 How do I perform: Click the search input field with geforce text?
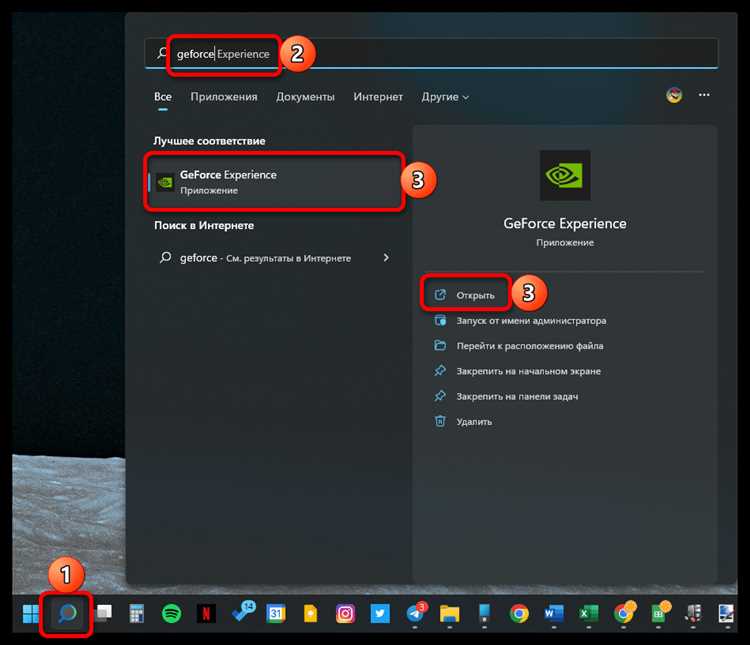[x=431, y=54]
